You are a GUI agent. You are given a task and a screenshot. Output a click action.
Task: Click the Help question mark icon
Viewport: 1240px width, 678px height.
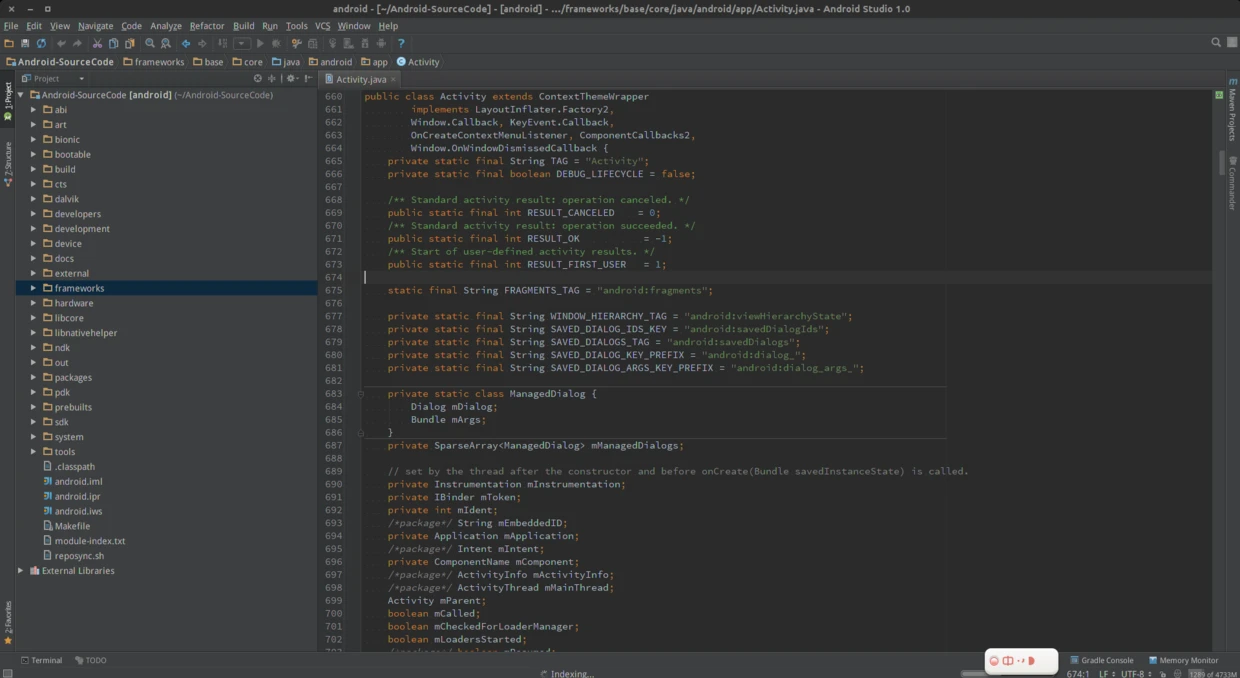402,43
